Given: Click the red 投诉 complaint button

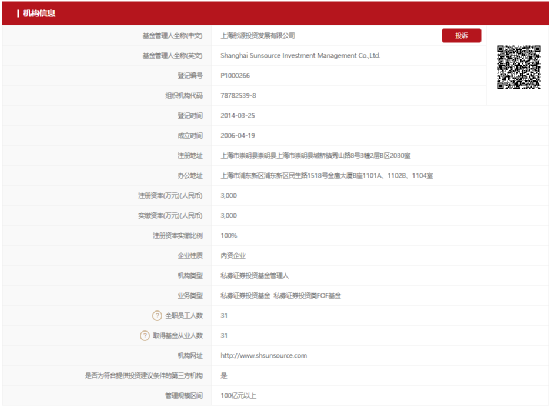Looking at the screenshot, I should (x=461, y=36).
